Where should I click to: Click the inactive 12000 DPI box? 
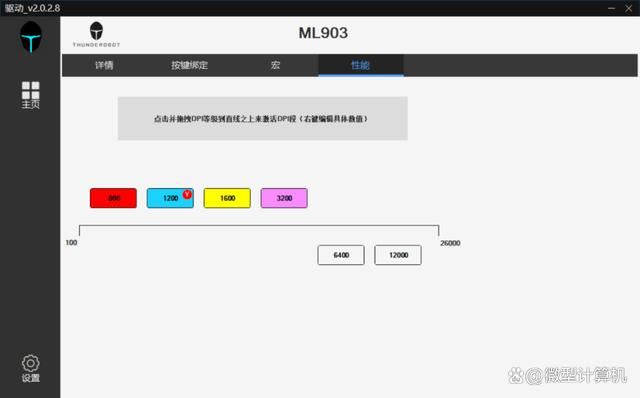pyautogui.click(x=398, y=255)
